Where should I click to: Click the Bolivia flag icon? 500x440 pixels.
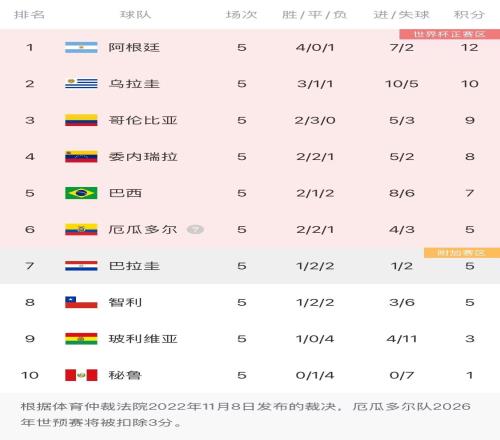(81, 339)
